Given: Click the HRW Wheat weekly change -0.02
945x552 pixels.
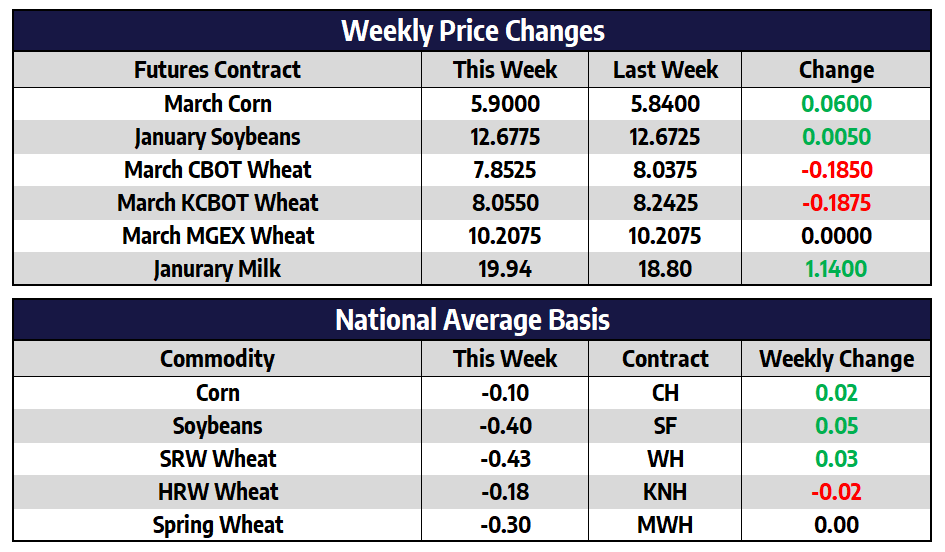Looking at the screenshot, I should [x=836, y=492].
